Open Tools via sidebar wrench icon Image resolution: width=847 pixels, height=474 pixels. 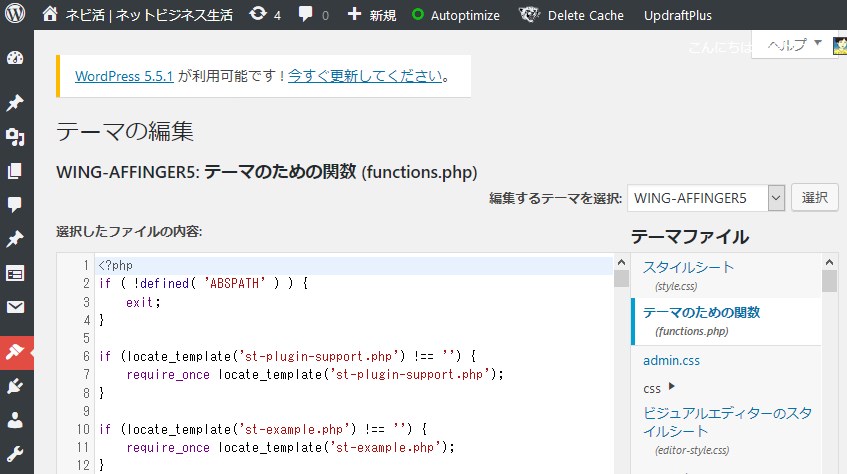(x=15, y=454)
